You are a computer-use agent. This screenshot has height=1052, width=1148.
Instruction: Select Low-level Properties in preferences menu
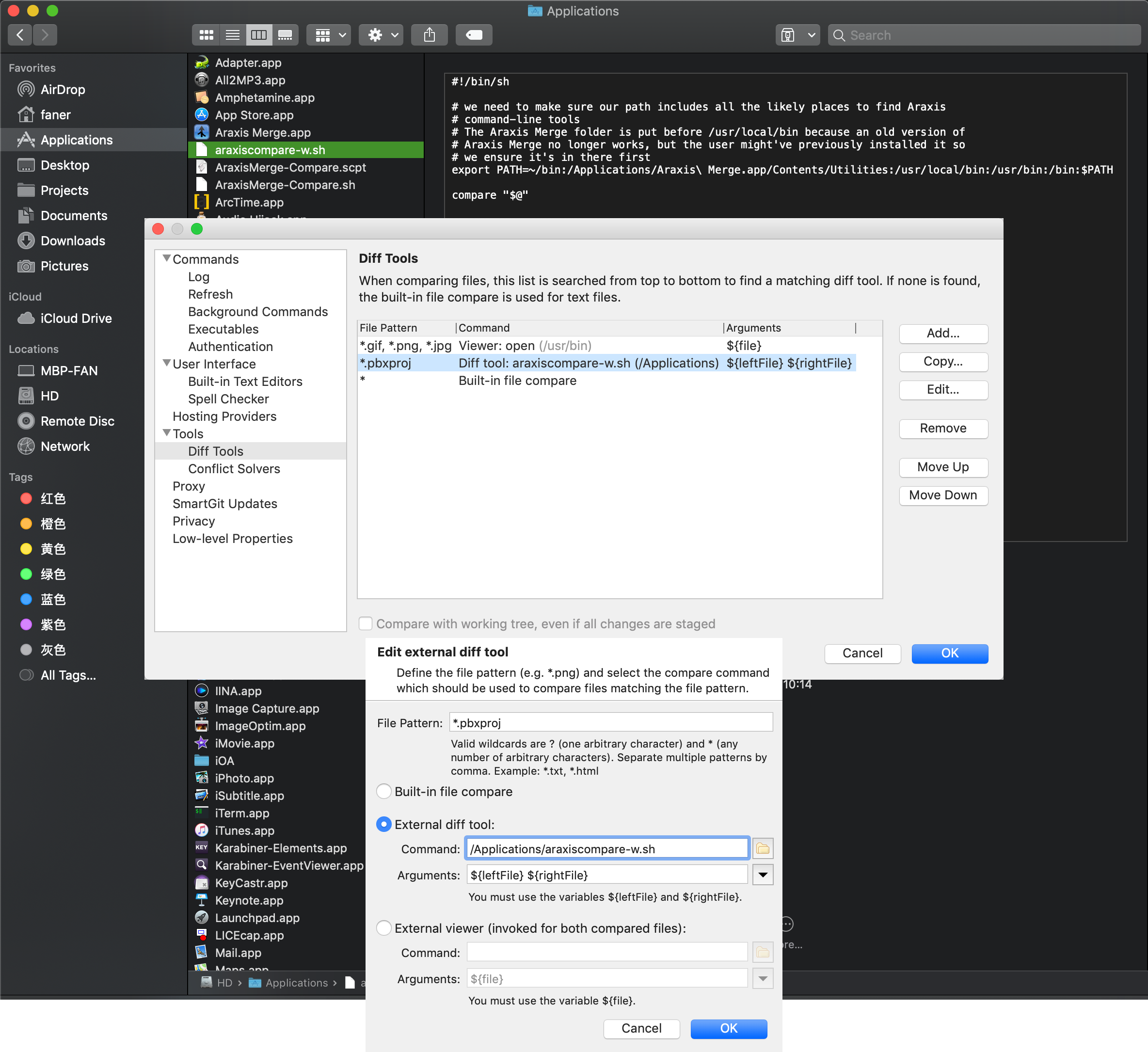tap(233, 539)
